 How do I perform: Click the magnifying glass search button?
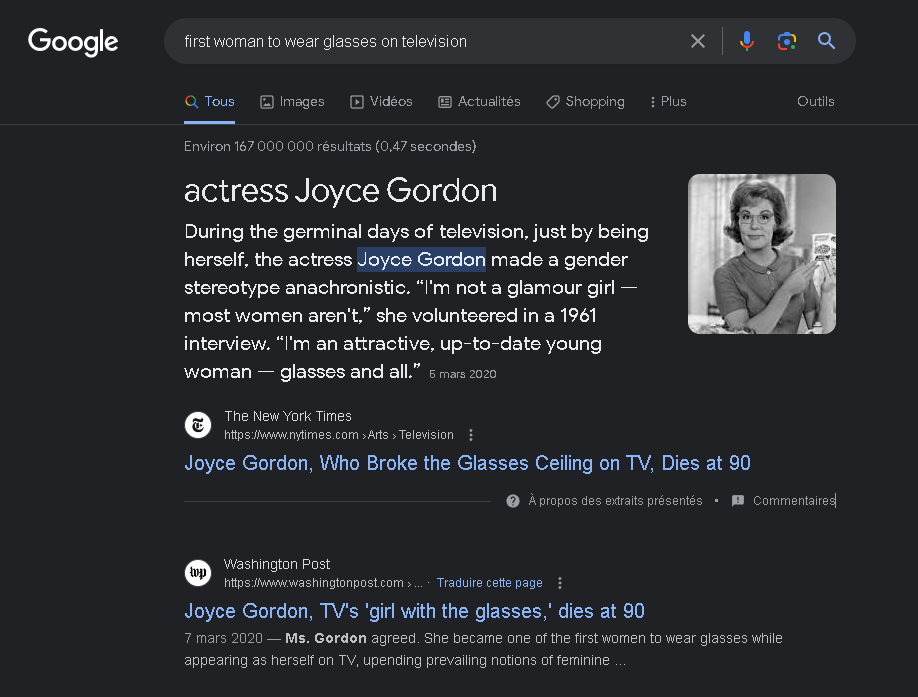pyautogui.click(x=826, y=41)
